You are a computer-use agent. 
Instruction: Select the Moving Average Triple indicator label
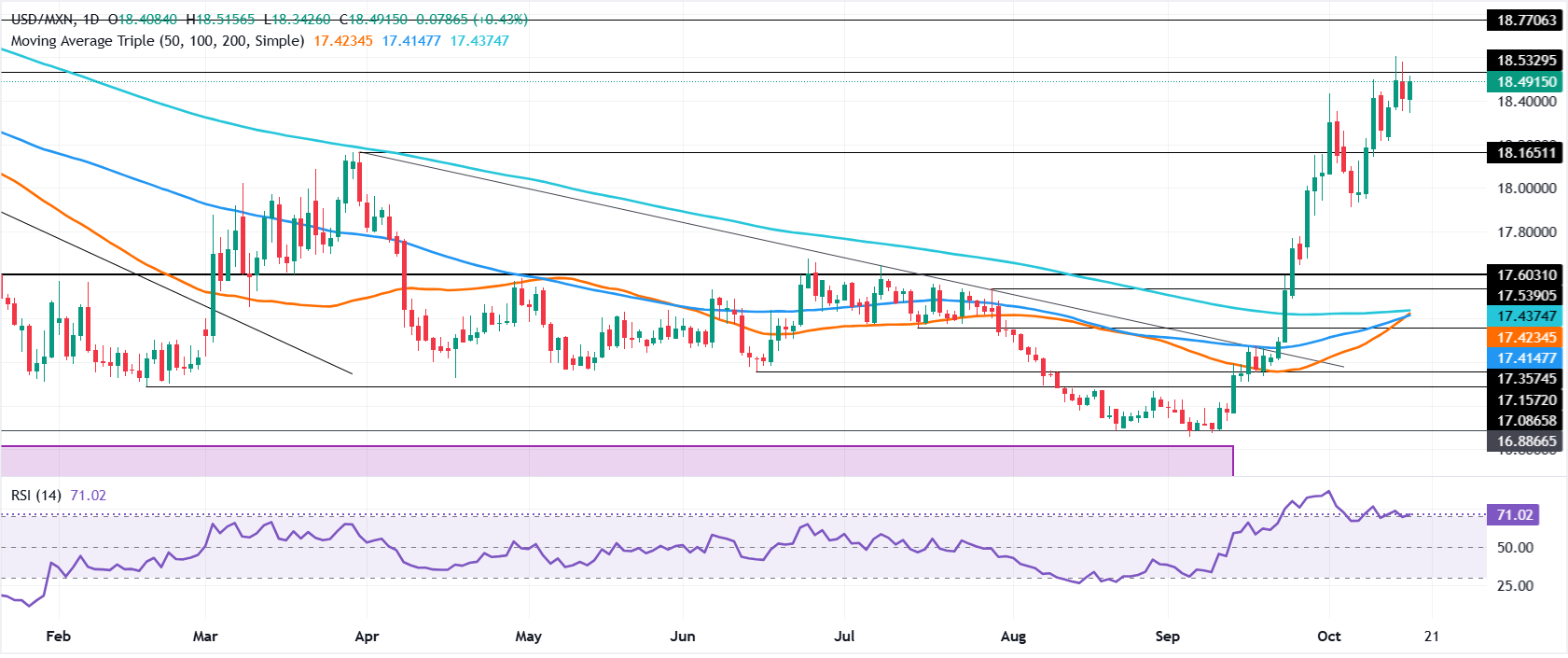point(158,41)
